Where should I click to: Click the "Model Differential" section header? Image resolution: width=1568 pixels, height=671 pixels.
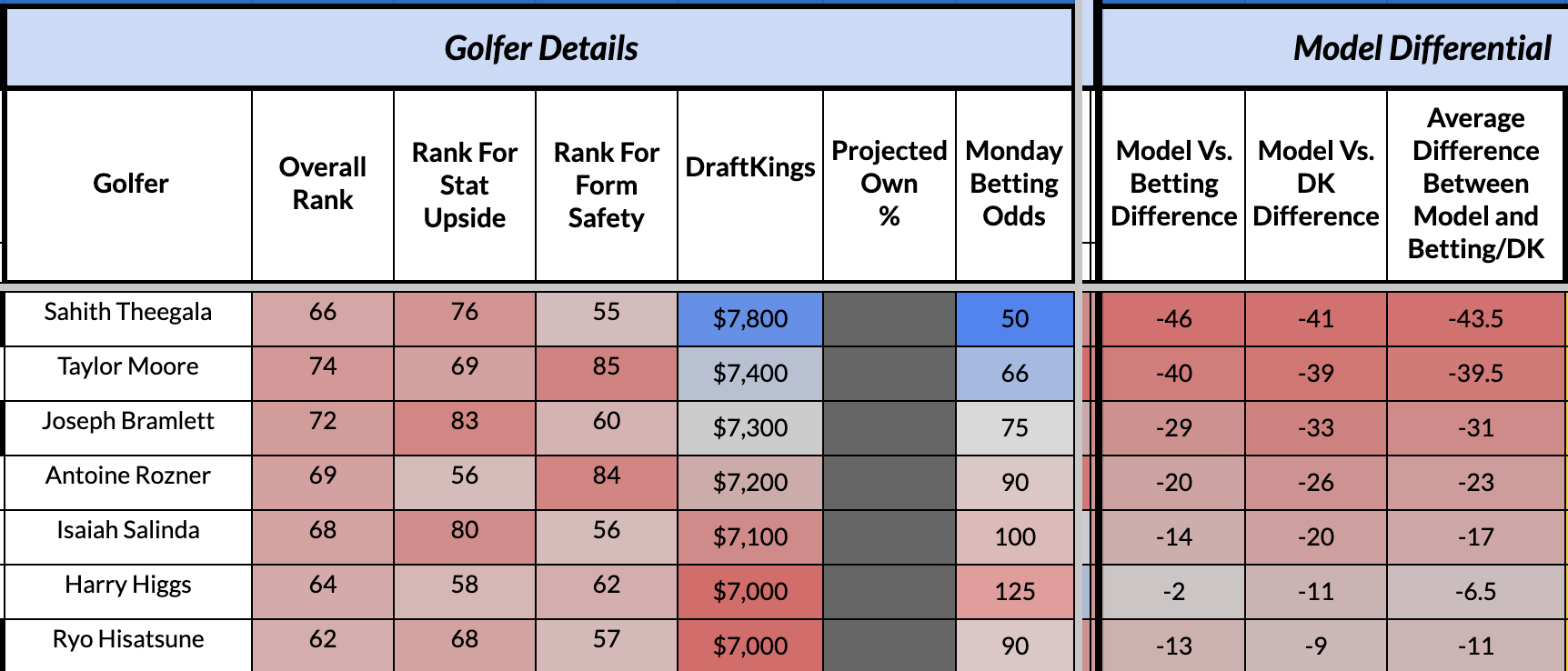click(x=1422, y=48)
